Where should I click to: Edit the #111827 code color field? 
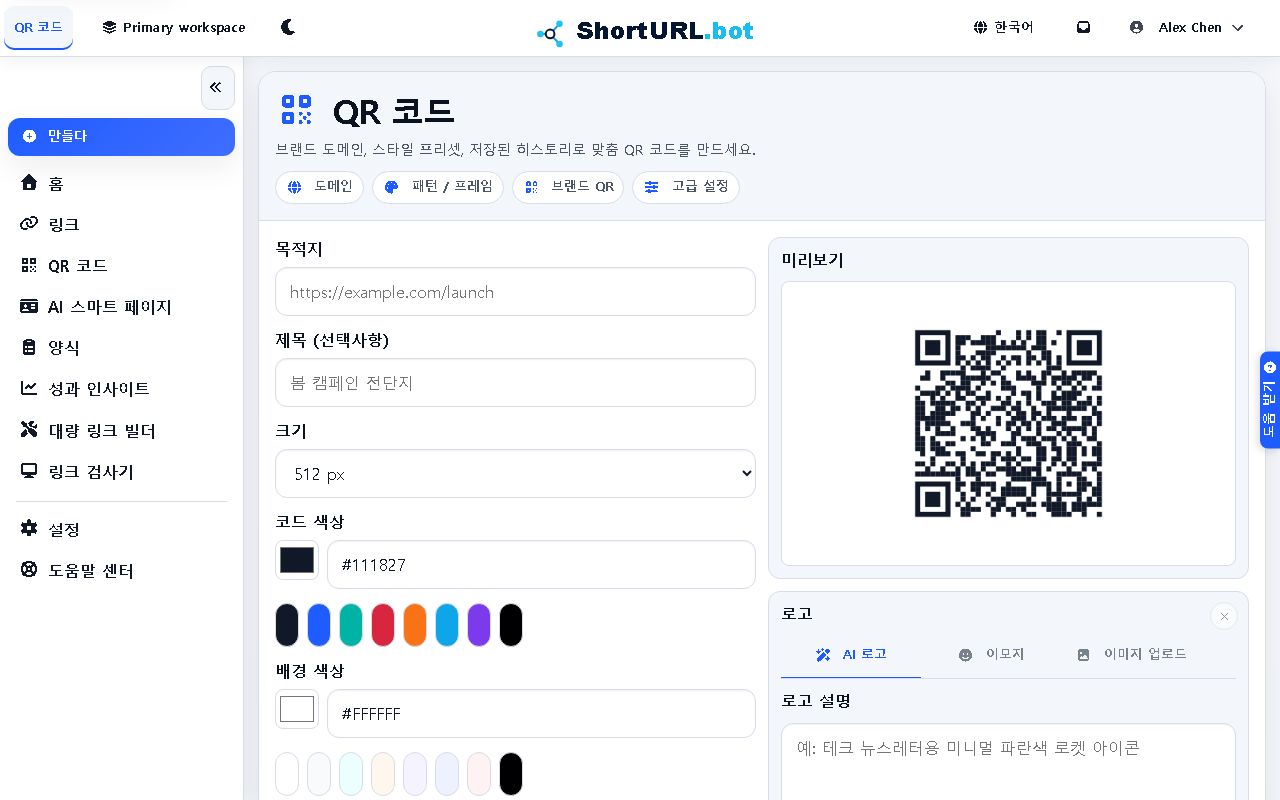coord(541,565)
